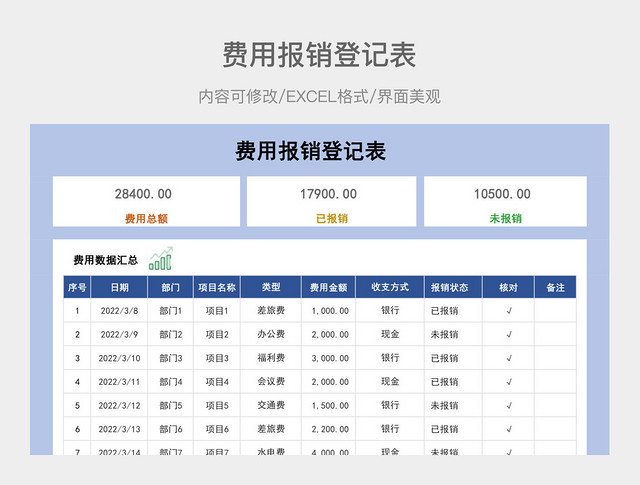The width and height of the screenshot is (640, 485).
Task: Click the green 未报销 summary label
Action: click(506, 219)
